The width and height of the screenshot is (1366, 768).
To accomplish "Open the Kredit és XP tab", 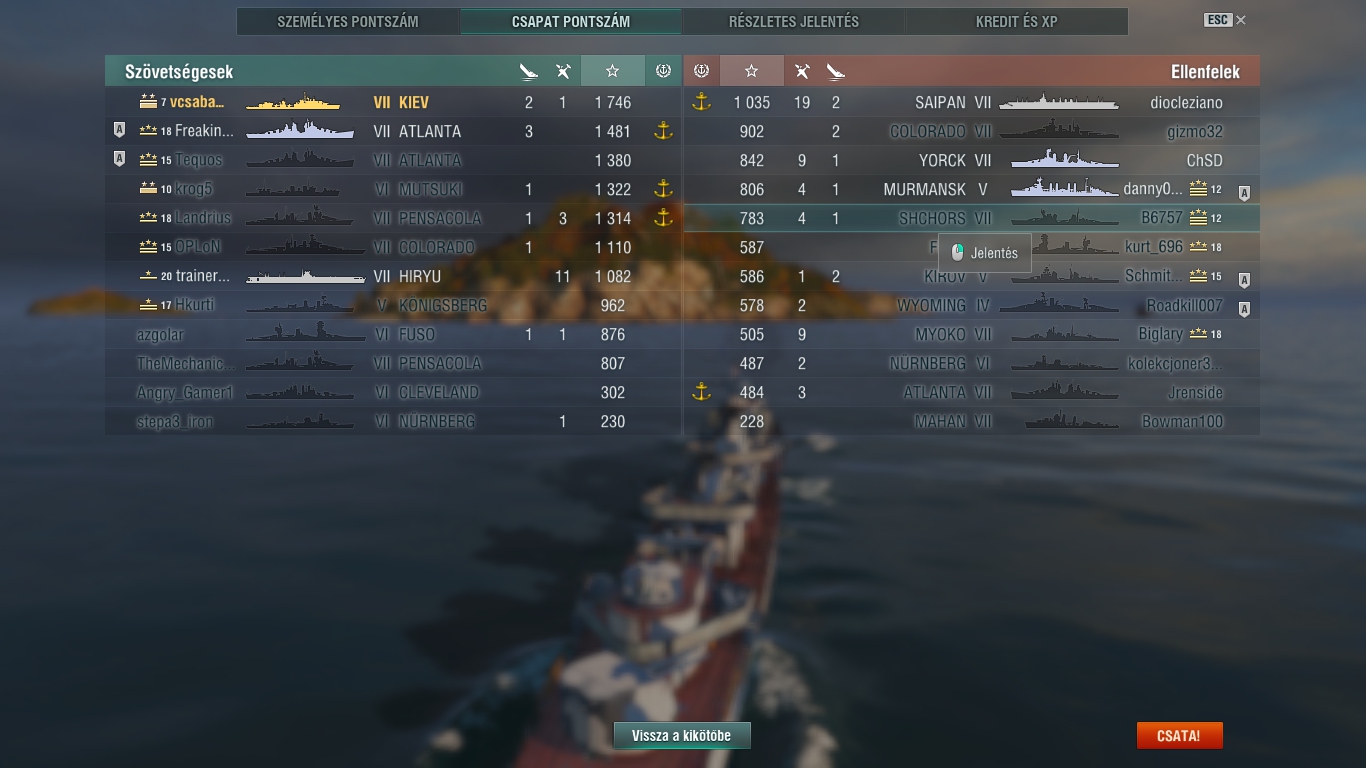I will [x=1017, y=21].
